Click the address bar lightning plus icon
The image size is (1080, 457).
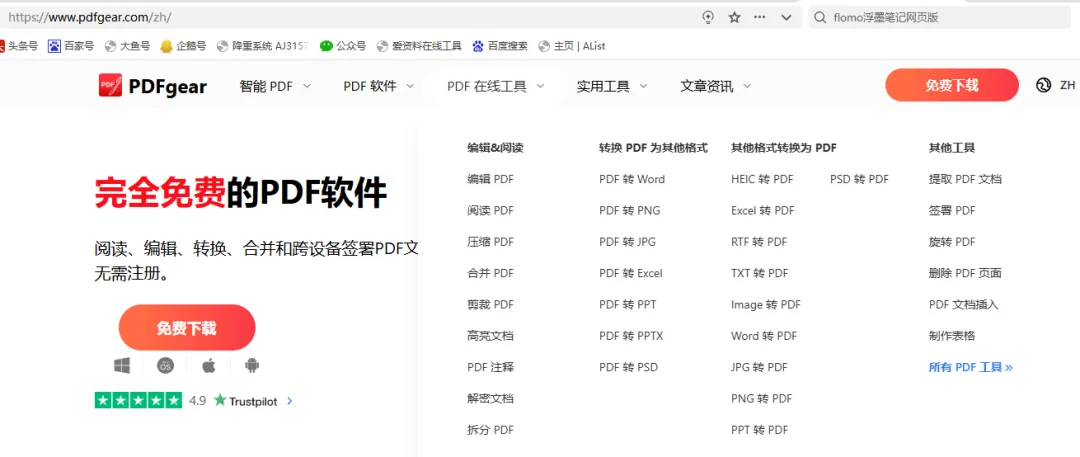pyautogui.click(x=708, y=17)
